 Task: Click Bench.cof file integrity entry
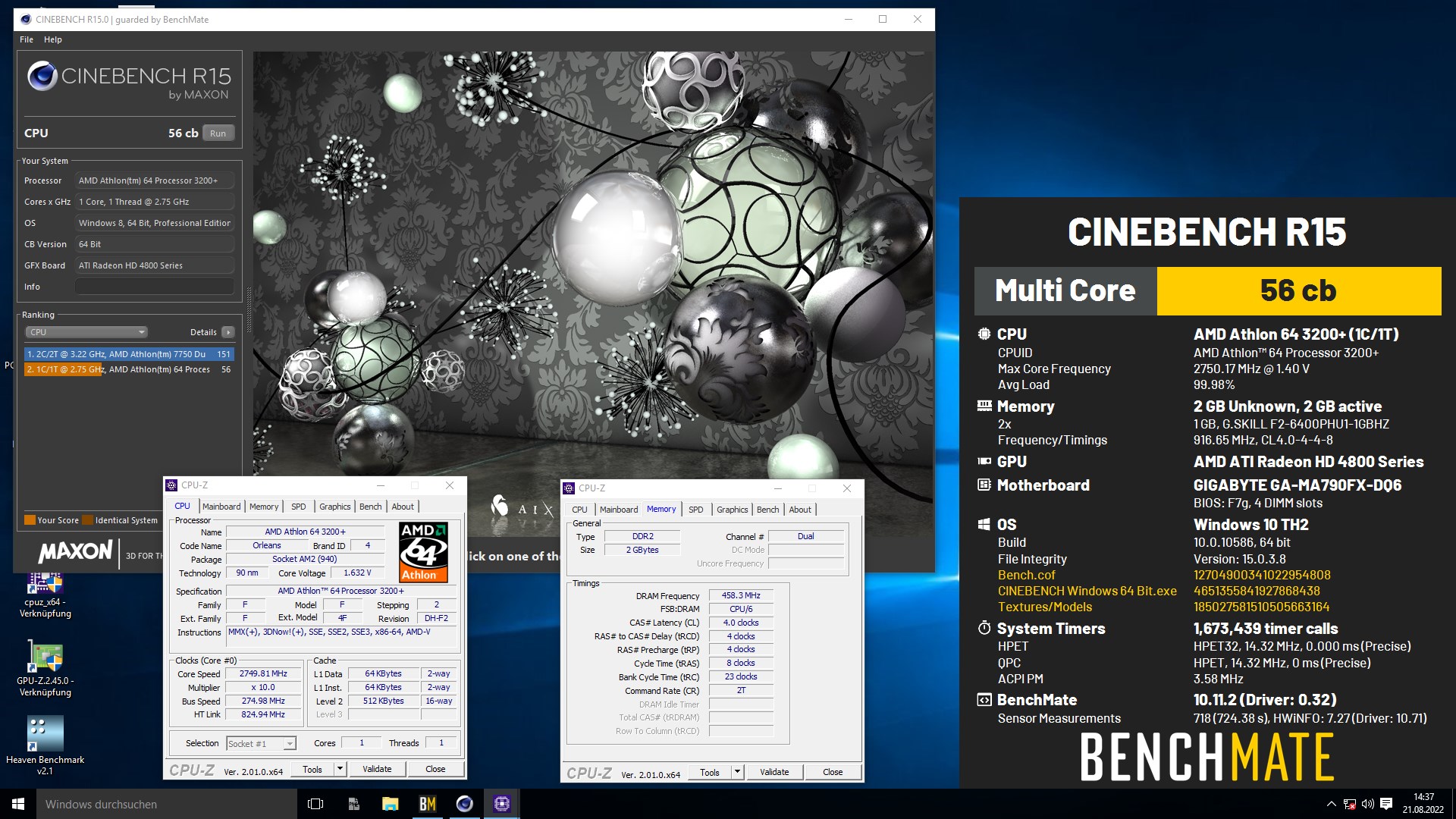1026,575
